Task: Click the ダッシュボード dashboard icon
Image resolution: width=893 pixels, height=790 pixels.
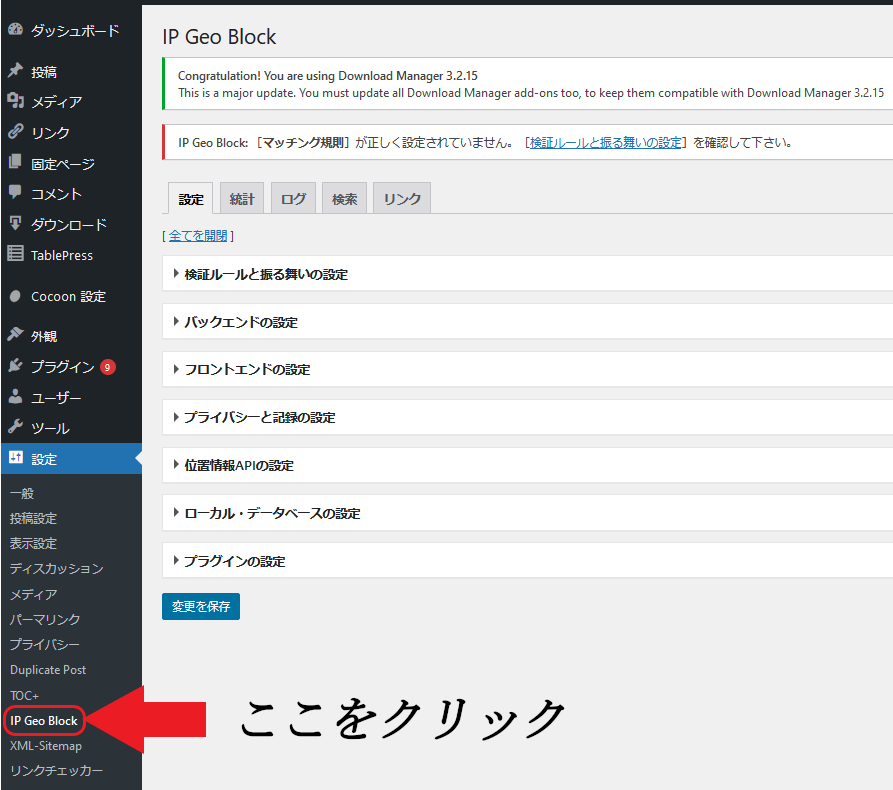Action: [x=15, y=29]
